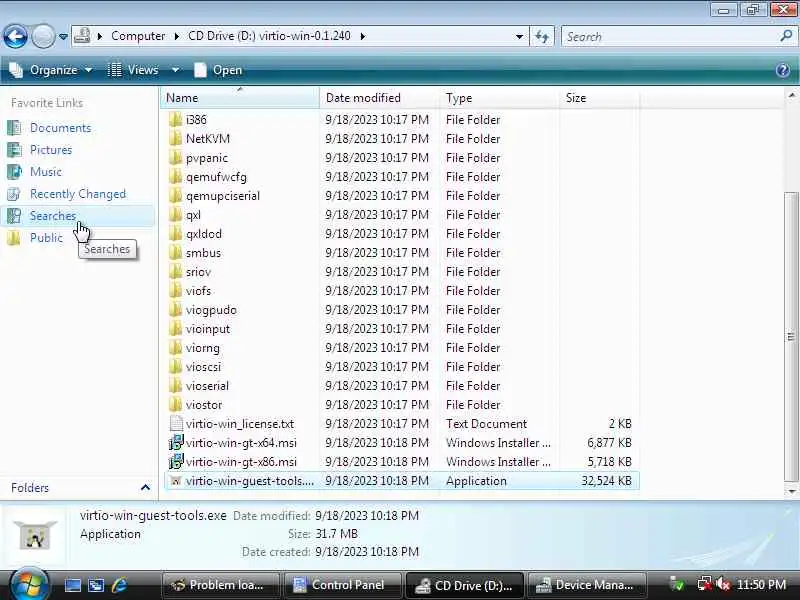Sort by the Name column header
Screen dimensions: 800x600
click(240, 97)
